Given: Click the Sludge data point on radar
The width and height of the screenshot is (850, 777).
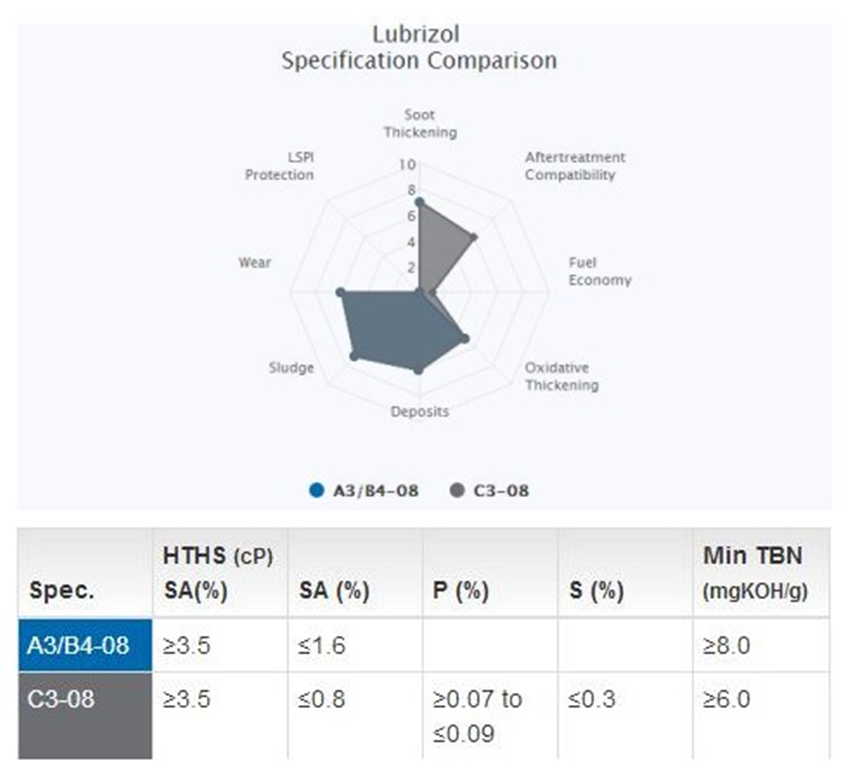Looking at the screenshot, I should 353,356.
